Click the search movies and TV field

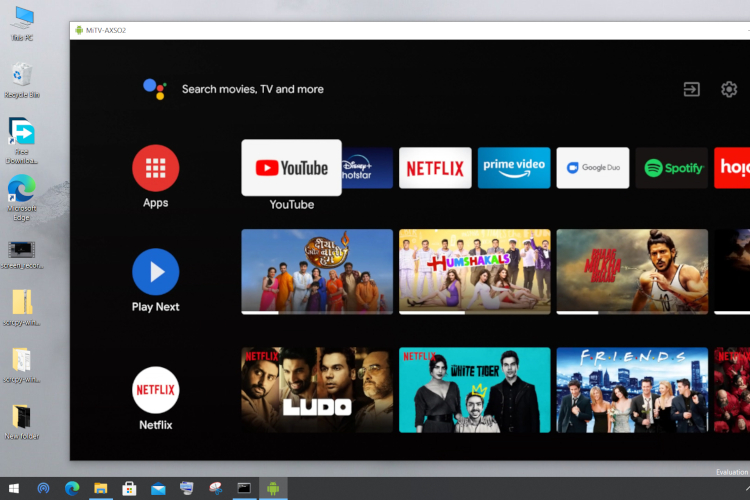(x=253, y=89)
